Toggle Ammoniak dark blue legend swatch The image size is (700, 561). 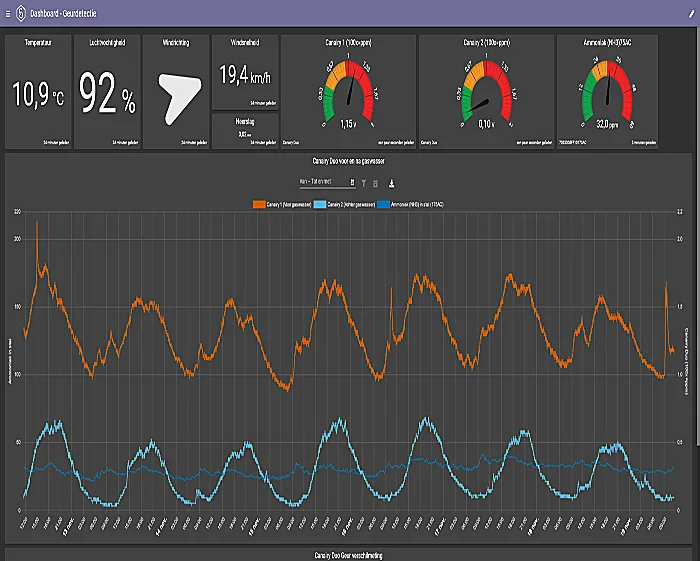[383, 204]
